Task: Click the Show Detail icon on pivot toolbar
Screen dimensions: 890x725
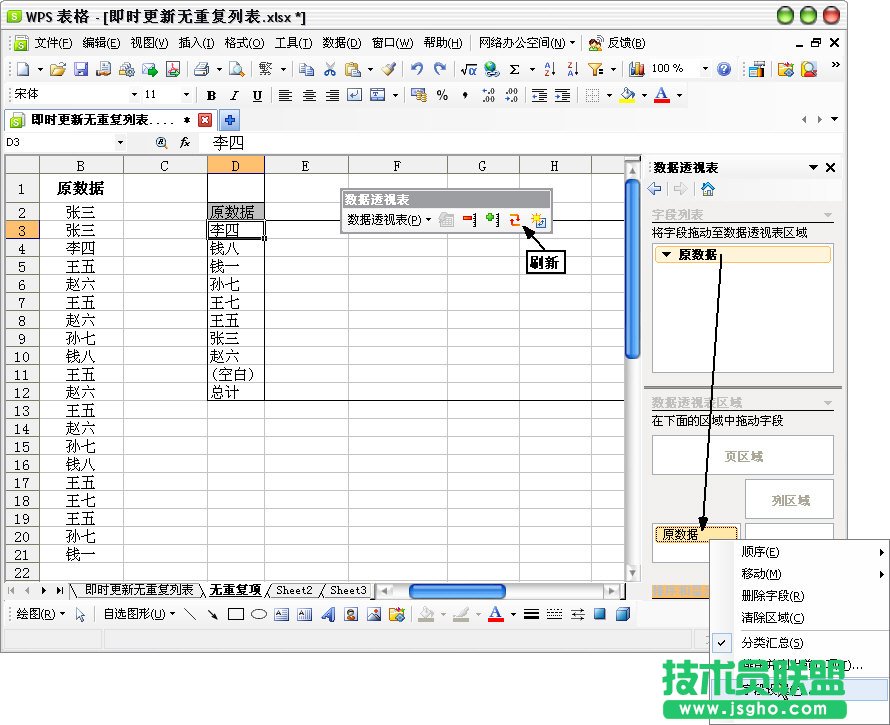Action: pyautogui.click(x=494, y=220)
